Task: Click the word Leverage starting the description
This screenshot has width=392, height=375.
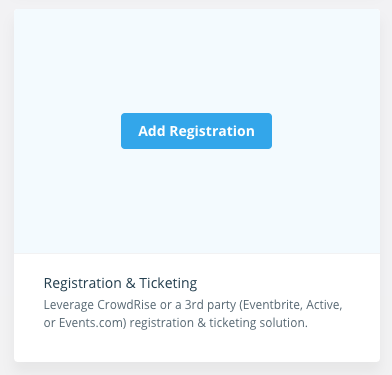Action: coord(69,305)
